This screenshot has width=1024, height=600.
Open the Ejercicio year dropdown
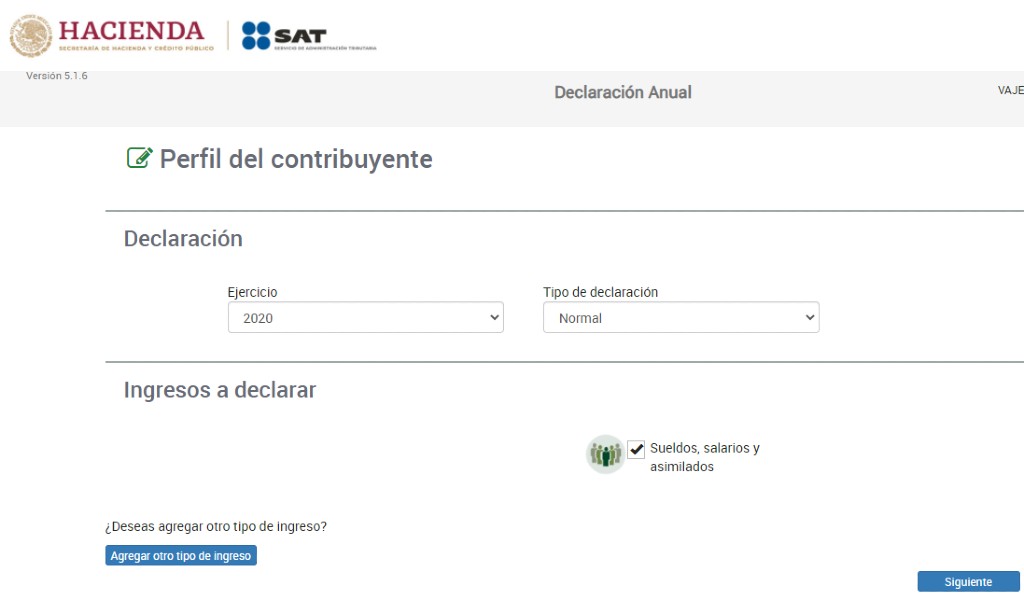(365, 318)
